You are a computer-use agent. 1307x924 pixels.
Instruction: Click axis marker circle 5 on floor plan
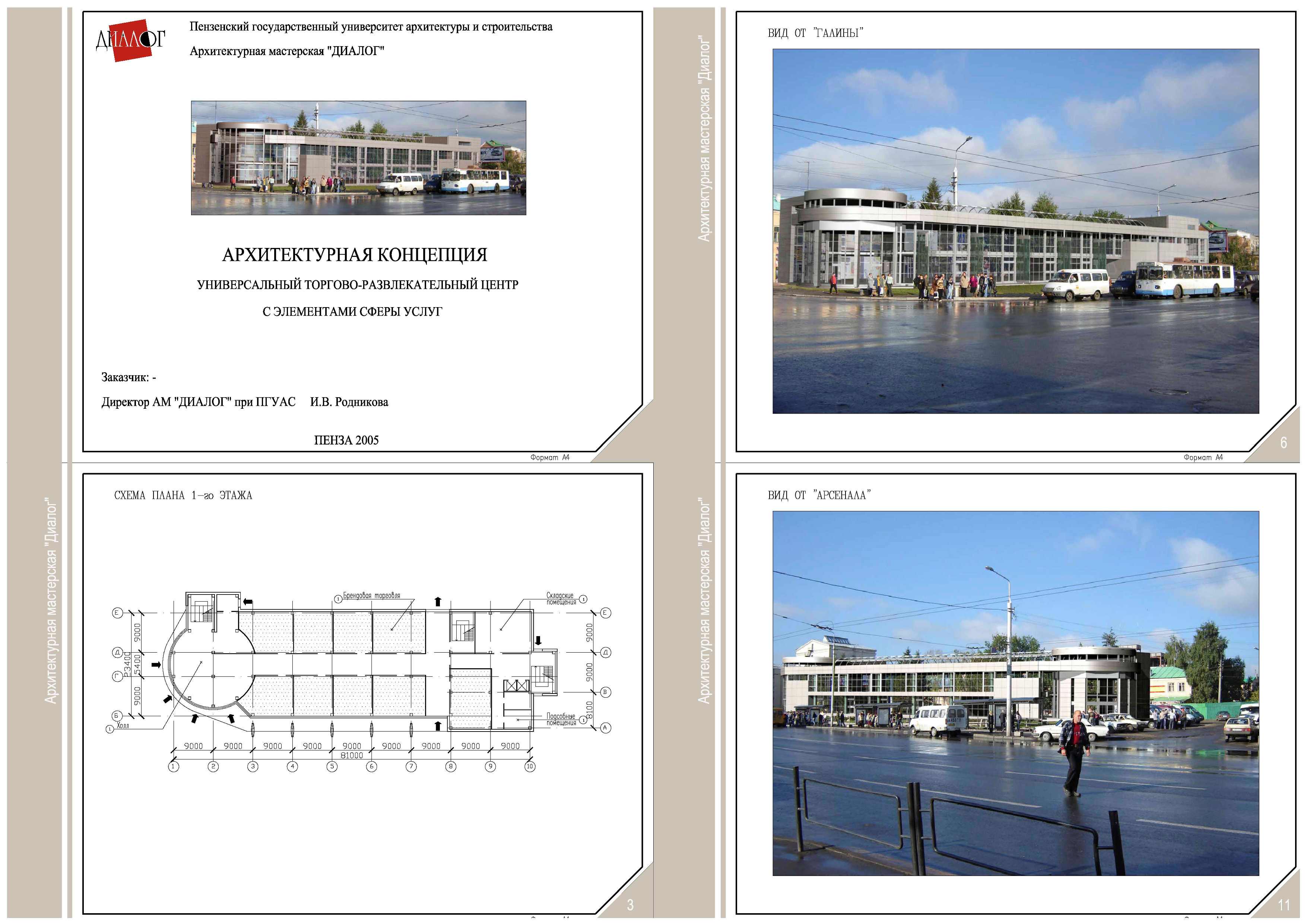332,767
